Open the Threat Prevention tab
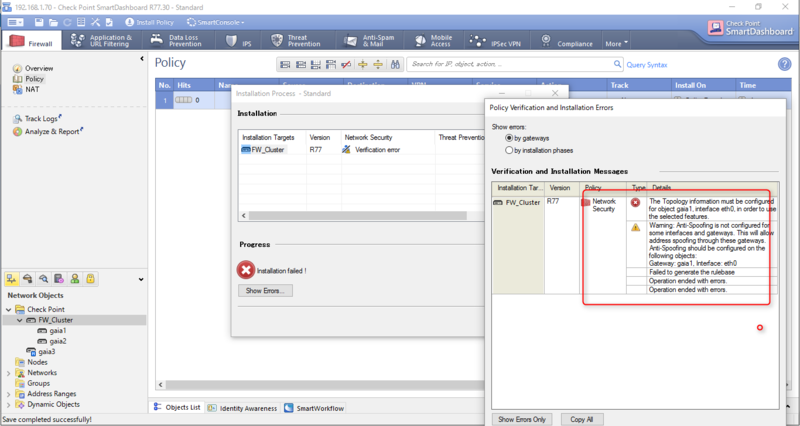 pos(296,41)
